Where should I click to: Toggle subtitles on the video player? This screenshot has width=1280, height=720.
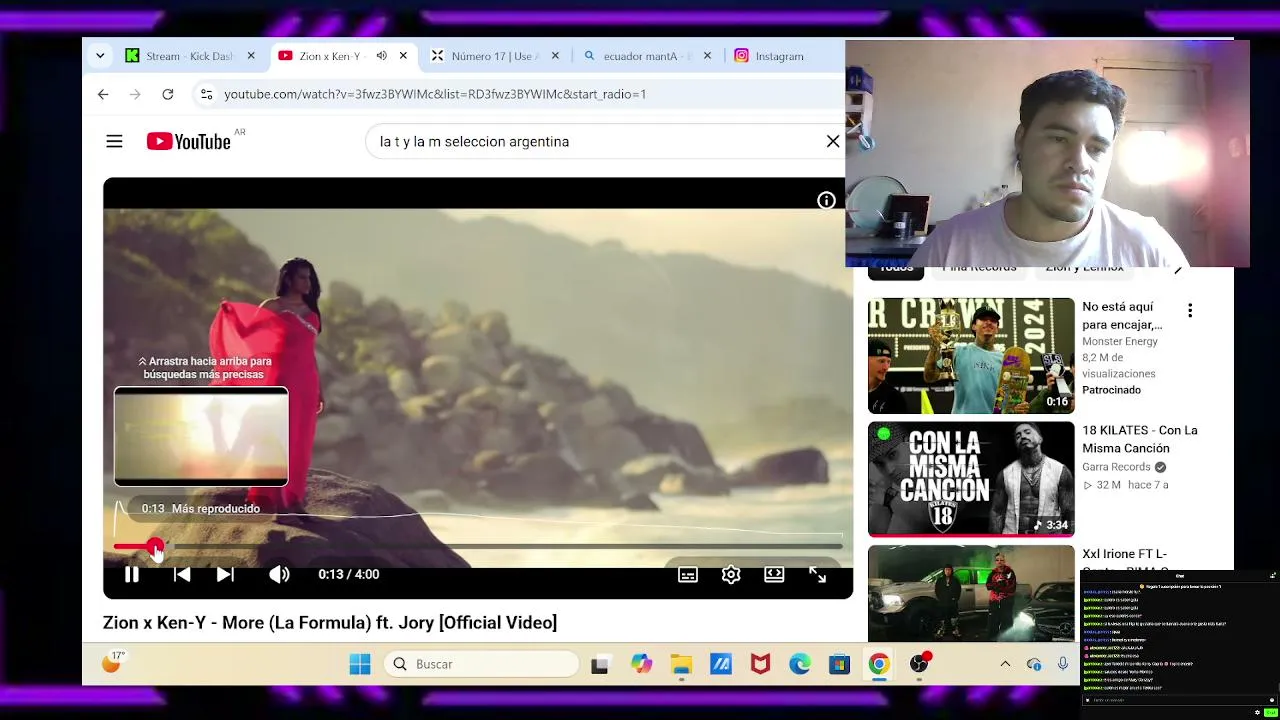click(x=688, y=574)
